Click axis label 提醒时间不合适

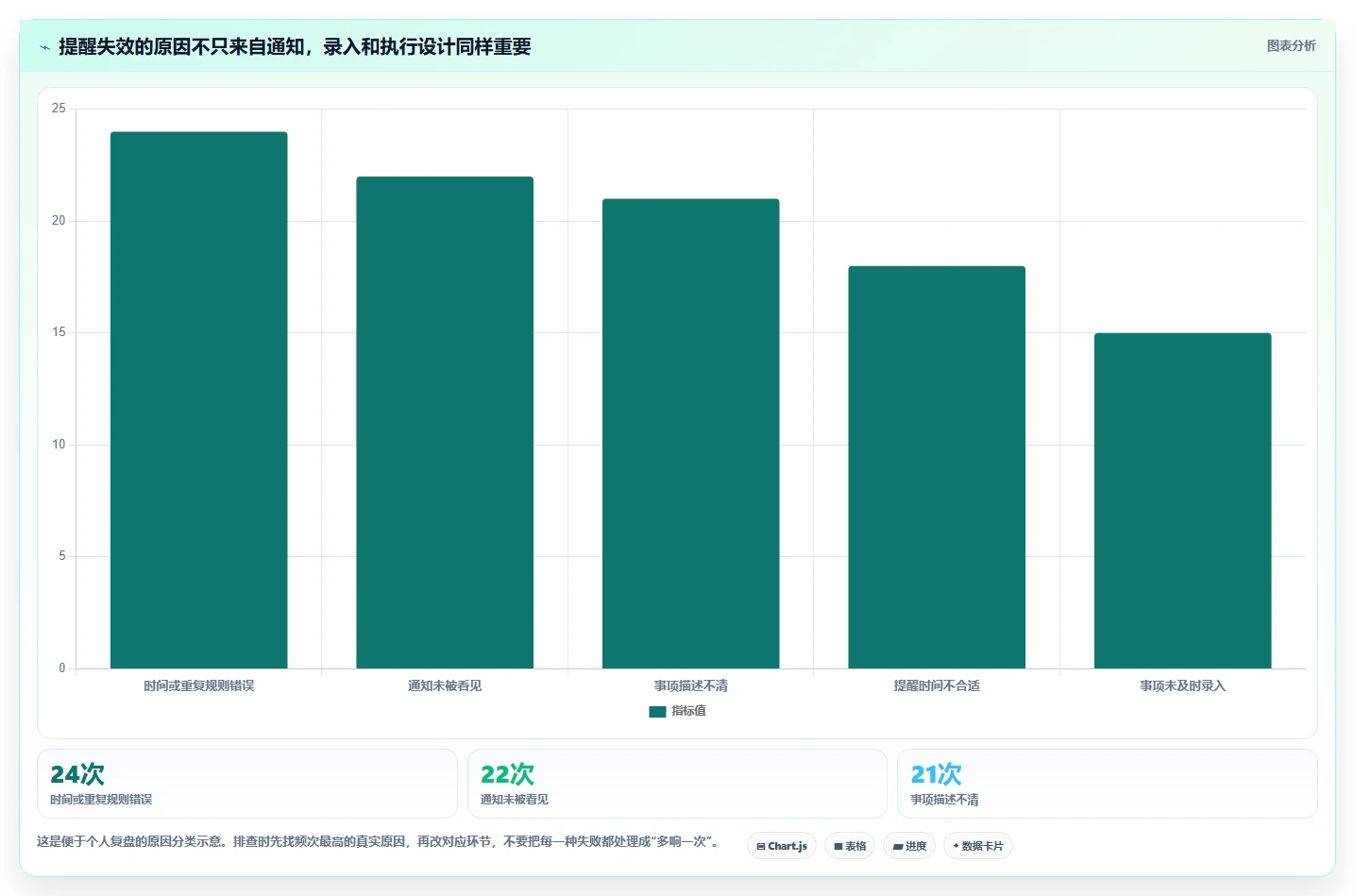point(937,685)
